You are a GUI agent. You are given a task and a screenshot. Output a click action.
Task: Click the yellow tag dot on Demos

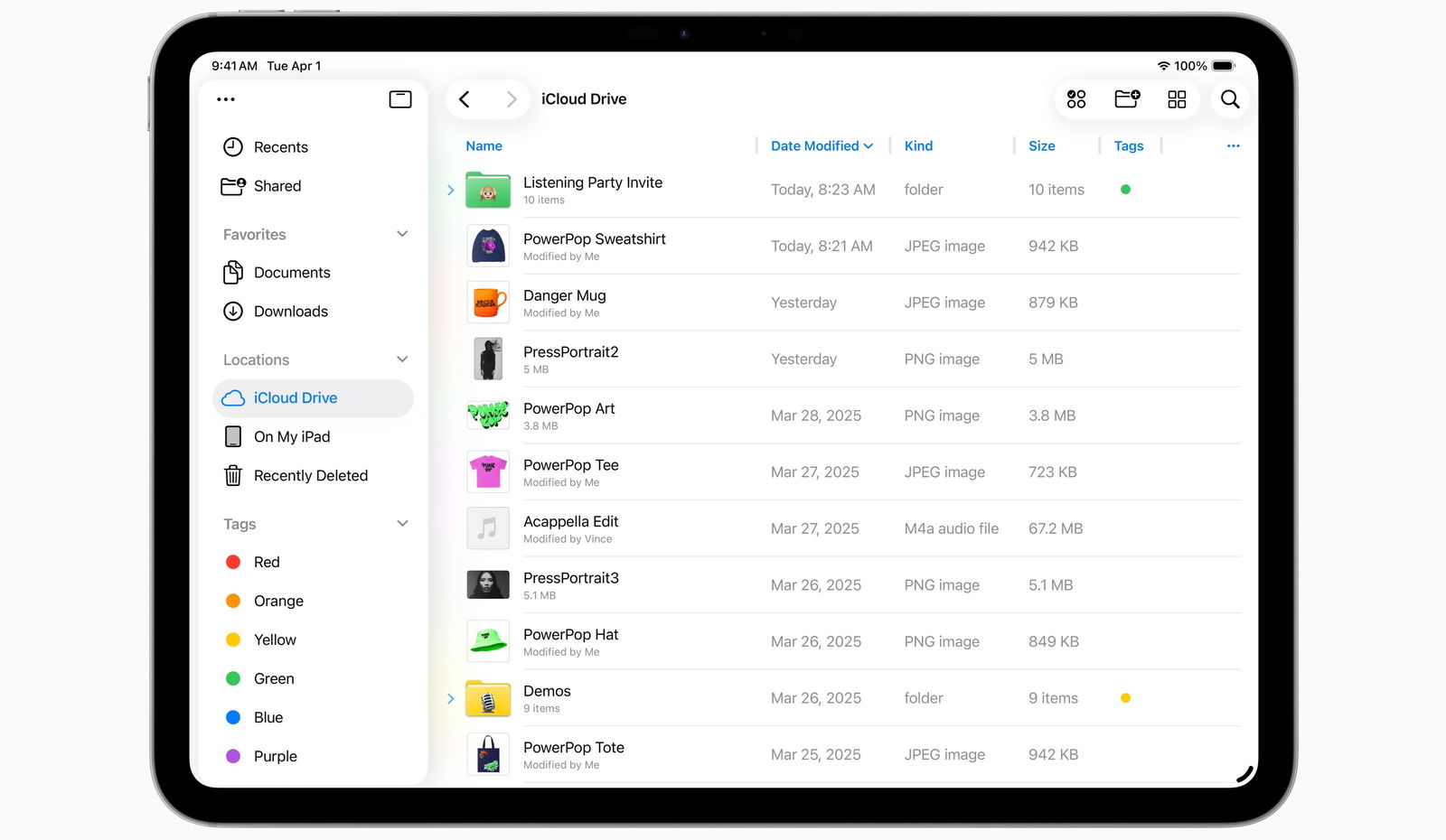point(1125,698)
